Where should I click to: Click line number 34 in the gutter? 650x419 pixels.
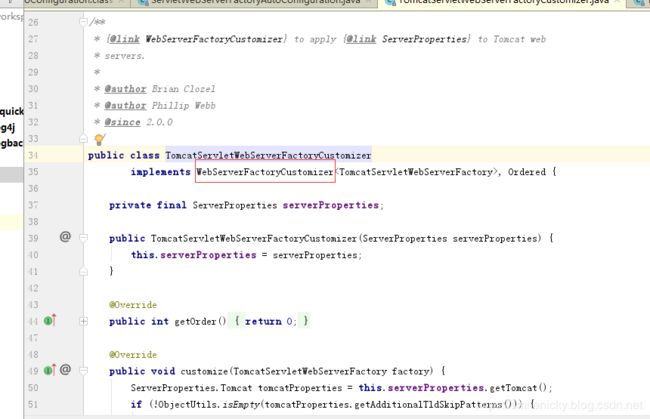click(33, 155)
